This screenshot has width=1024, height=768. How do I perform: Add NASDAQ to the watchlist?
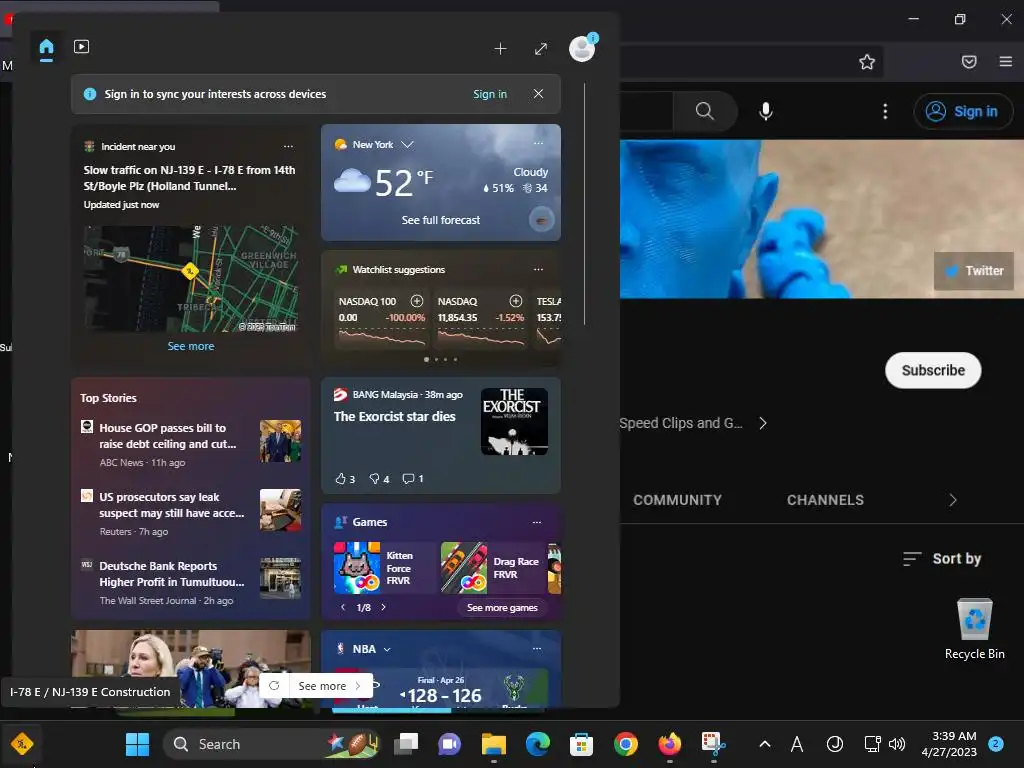click(516, 300)
